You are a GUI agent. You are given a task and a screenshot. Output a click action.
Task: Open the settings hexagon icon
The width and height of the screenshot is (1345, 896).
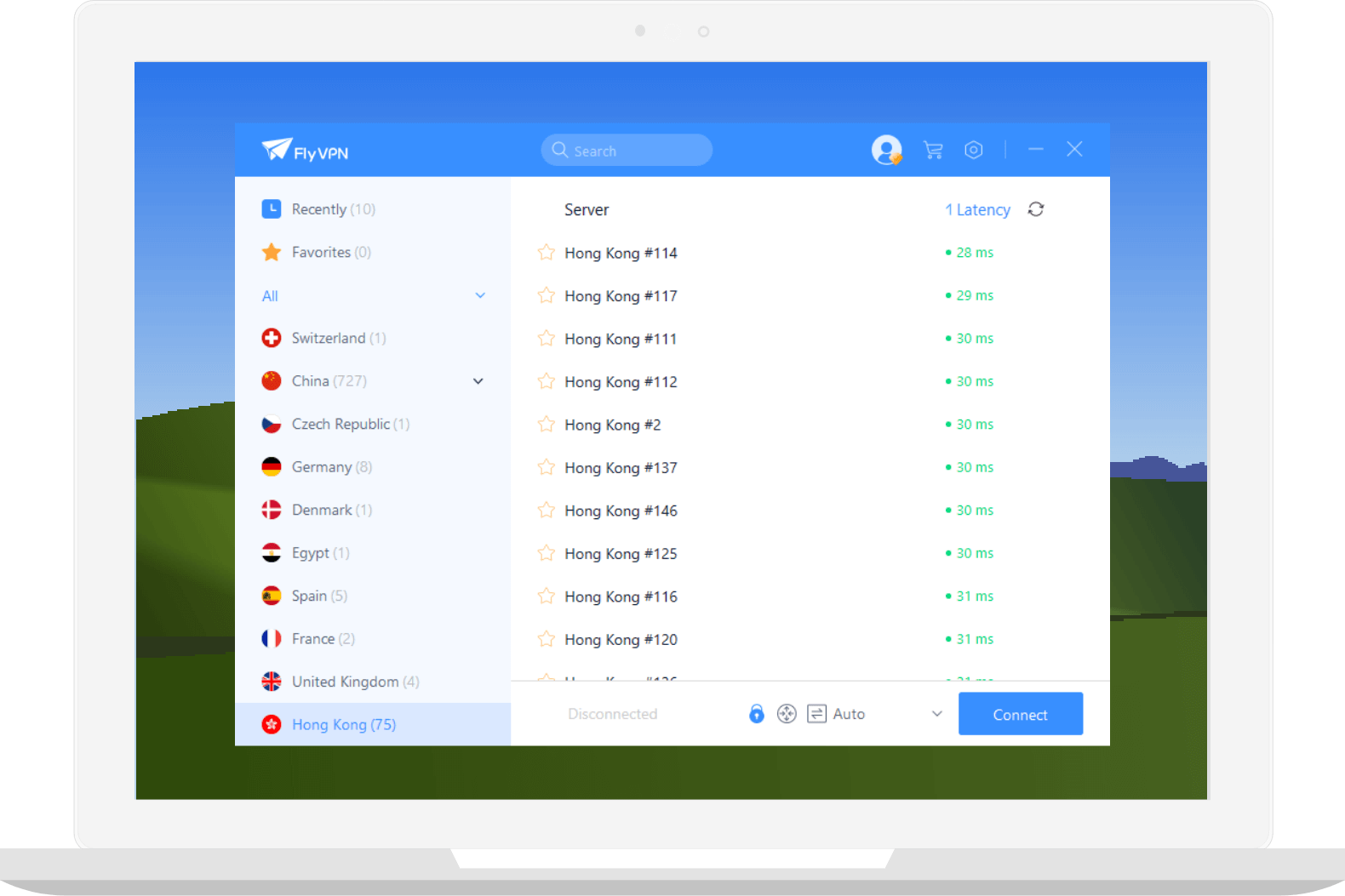pyautogui.click(x=974, y=150)
